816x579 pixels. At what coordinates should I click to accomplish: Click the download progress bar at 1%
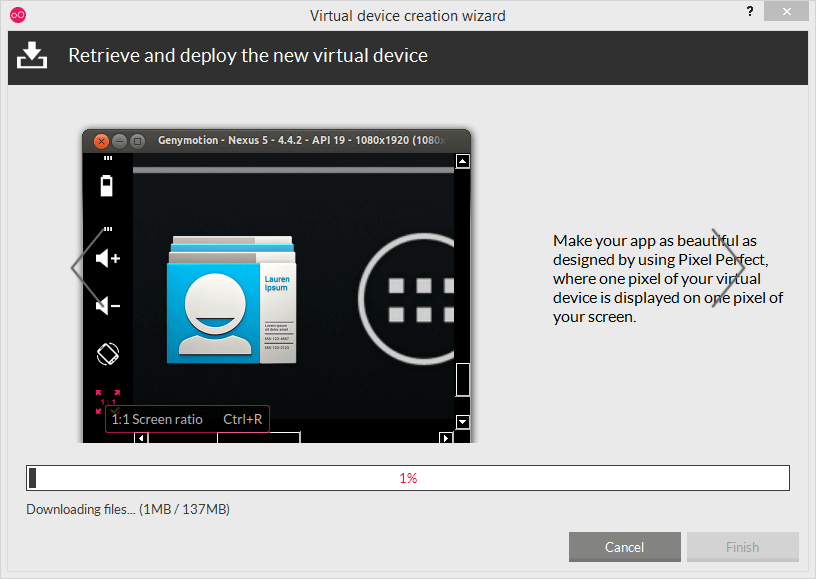pos(408,478)
